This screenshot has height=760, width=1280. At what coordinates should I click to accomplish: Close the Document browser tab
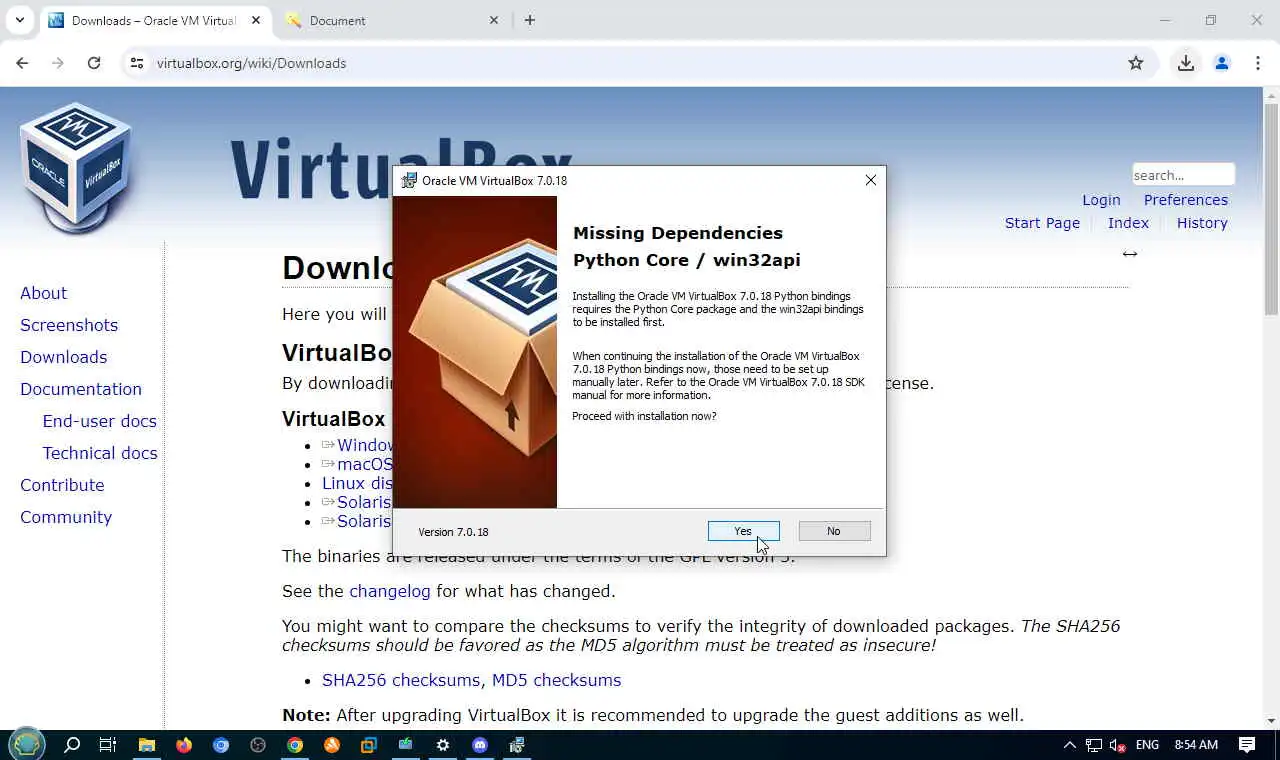point(494,20)
